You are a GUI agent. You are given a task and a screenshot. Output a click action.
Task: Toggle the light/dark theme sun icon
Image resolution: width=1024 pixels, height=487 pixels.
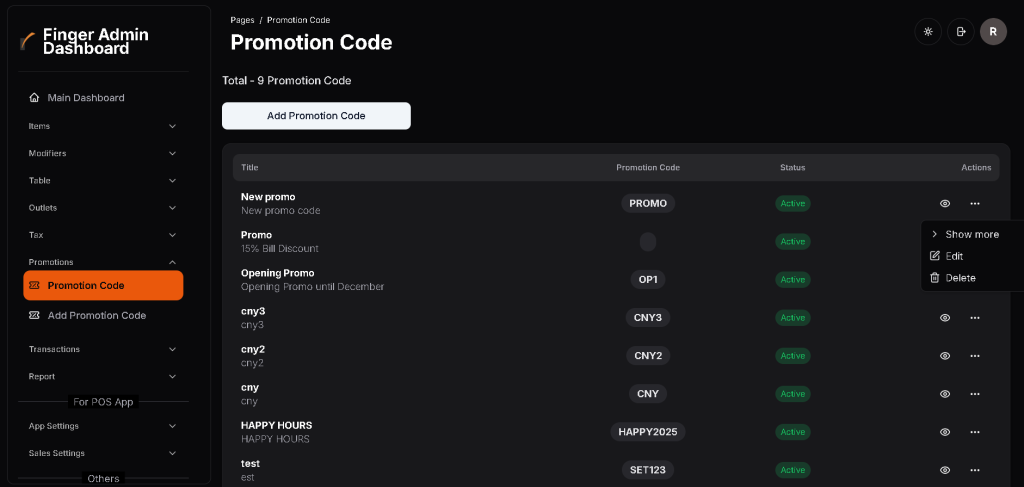coord(928,32)
